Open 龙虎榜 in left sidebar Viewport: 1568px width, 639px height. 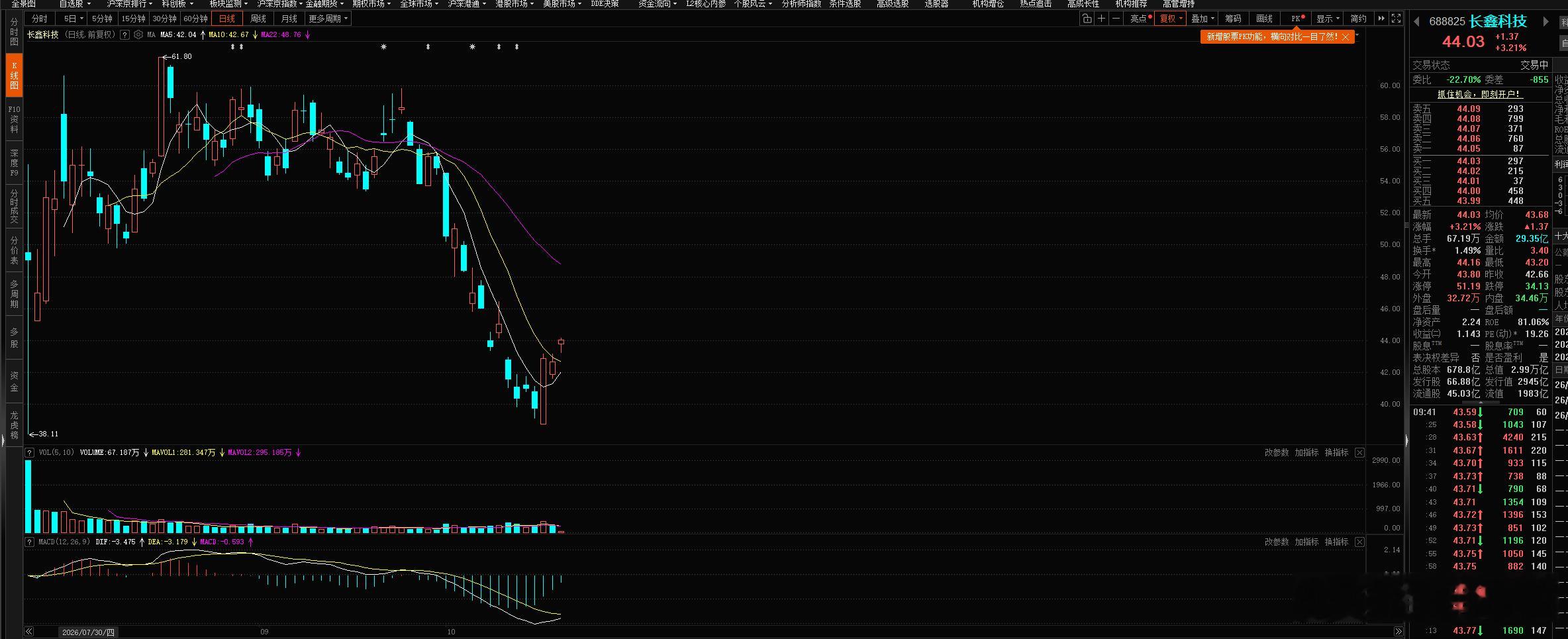(14, 425)
